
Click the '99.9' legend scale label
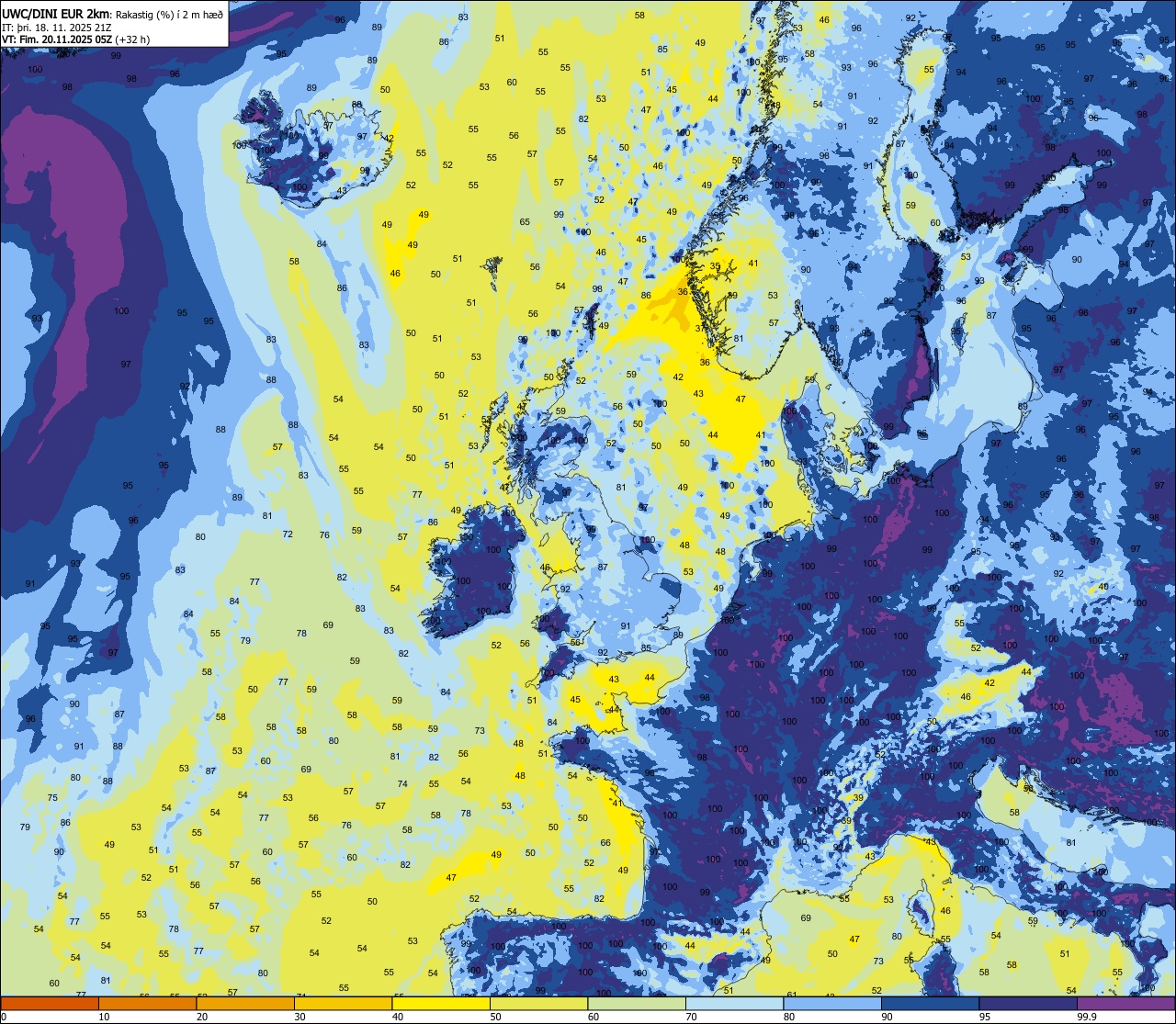(x=1087, y=1017)
